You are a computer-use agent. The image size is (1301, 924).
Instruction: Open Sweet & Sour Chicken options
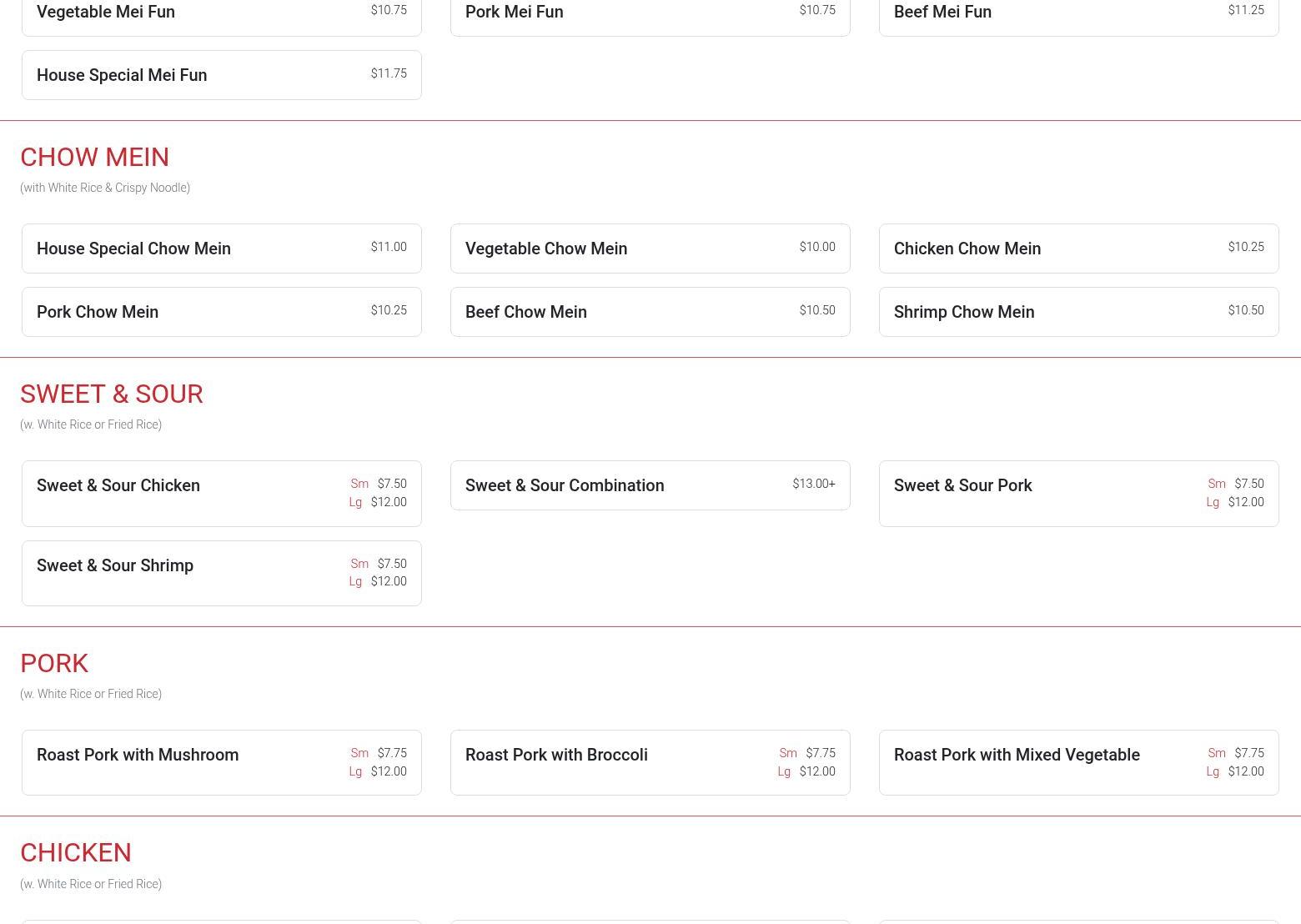221,494
